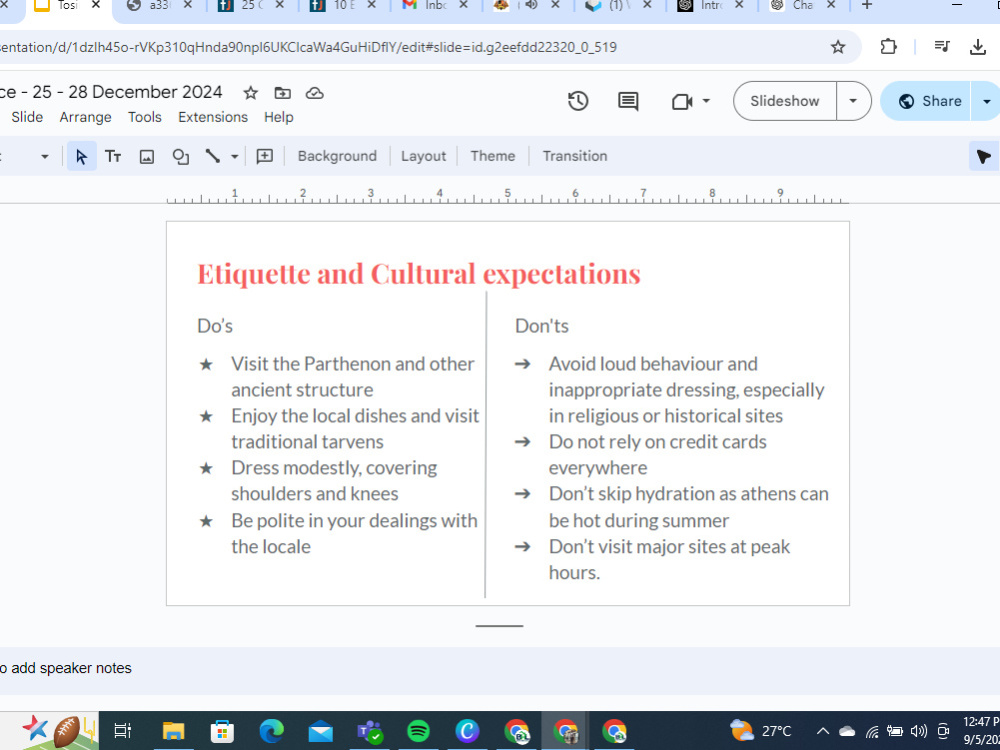This screenshot has width=1000, height=750.
Task: Click bullet 'Visit the Parthenon and other ancient structure'
Action: pyautogui.click(x=353, y=376)
